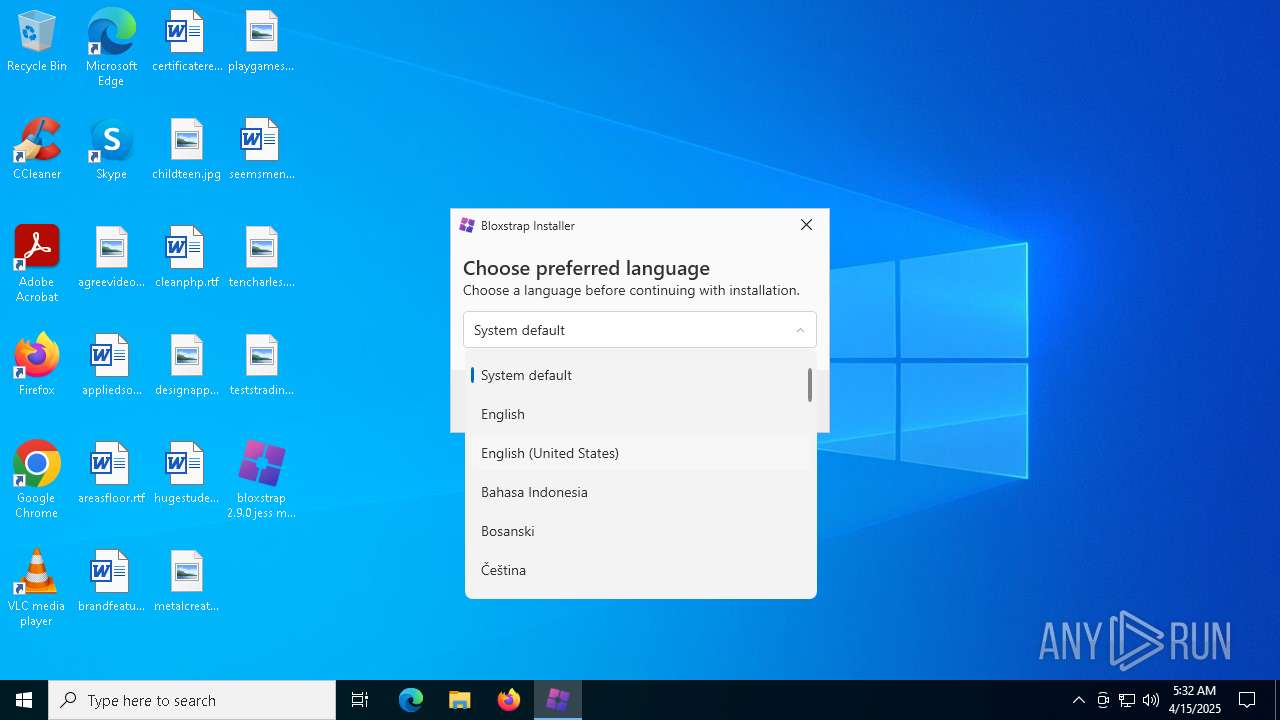
Task: Click the network status tray icon
Action: pyautogui.click(x=1127, y=700)
